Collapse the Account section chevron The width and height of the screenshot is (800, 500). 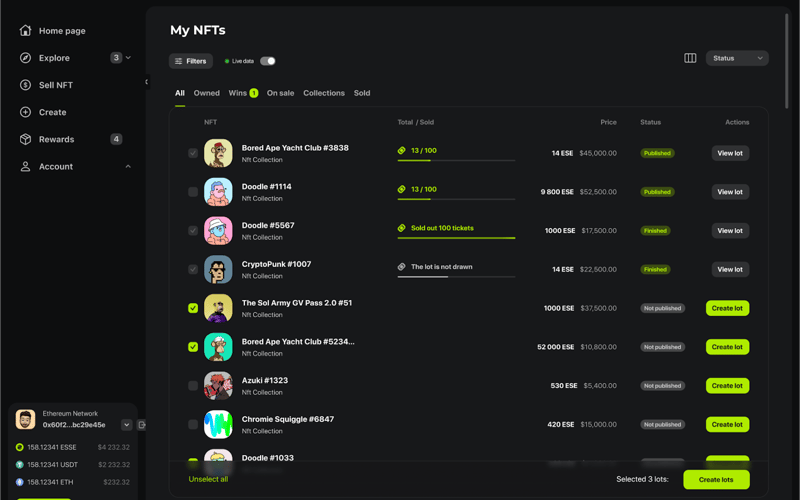pyautogui.click(x=128, y=166)
